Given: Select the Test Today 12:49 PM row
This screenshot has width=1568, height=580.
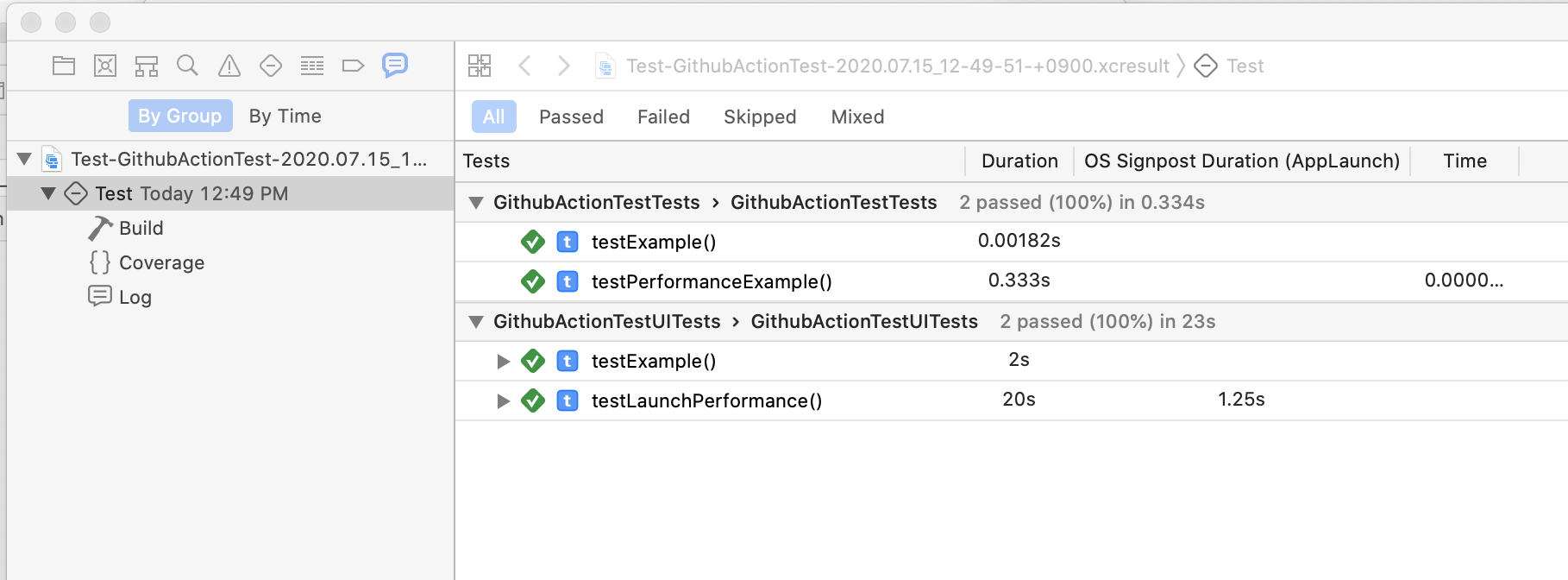Looking at the screenshot, I should 230,193.
